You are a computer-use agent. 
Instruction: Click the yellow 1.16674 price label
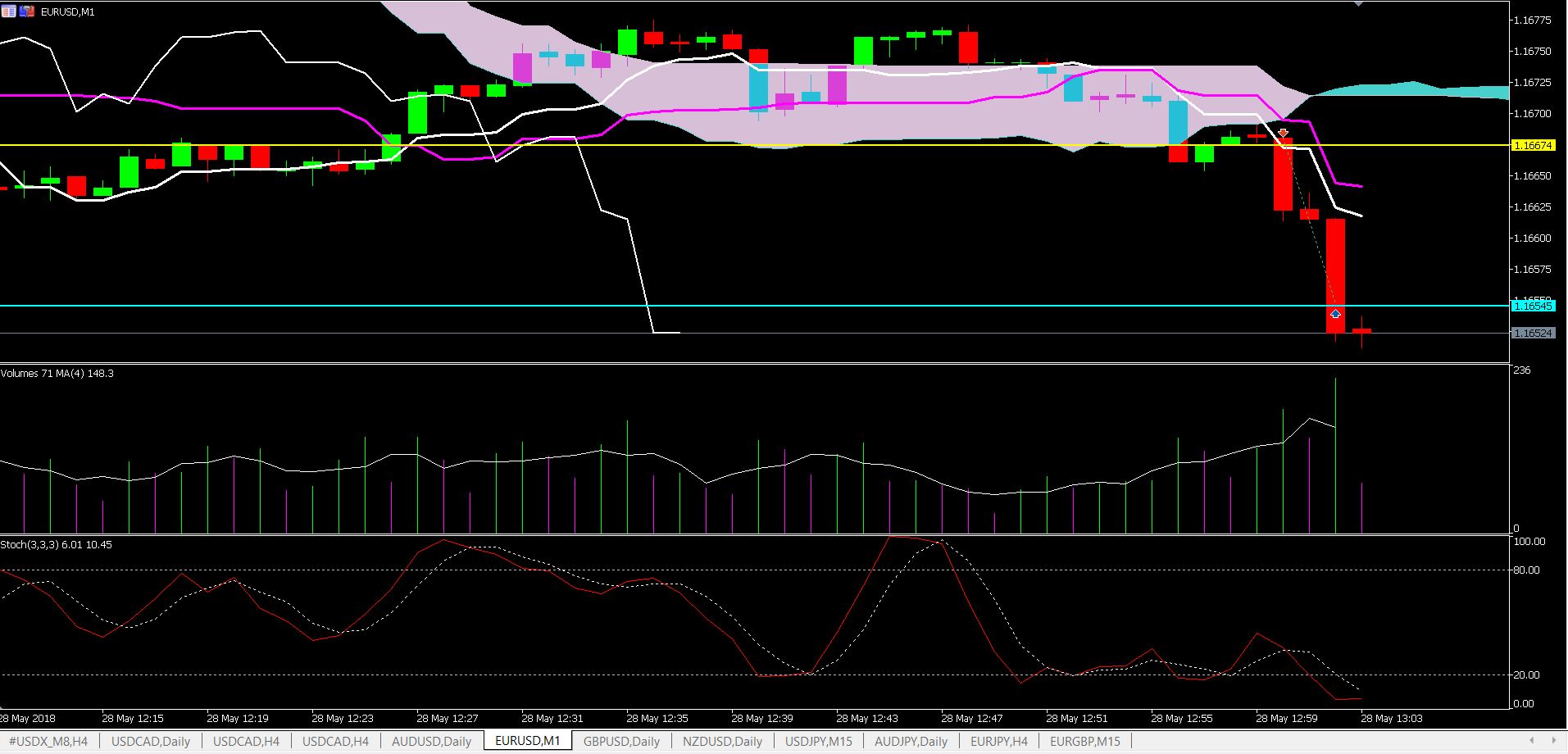coord(1533,145)
